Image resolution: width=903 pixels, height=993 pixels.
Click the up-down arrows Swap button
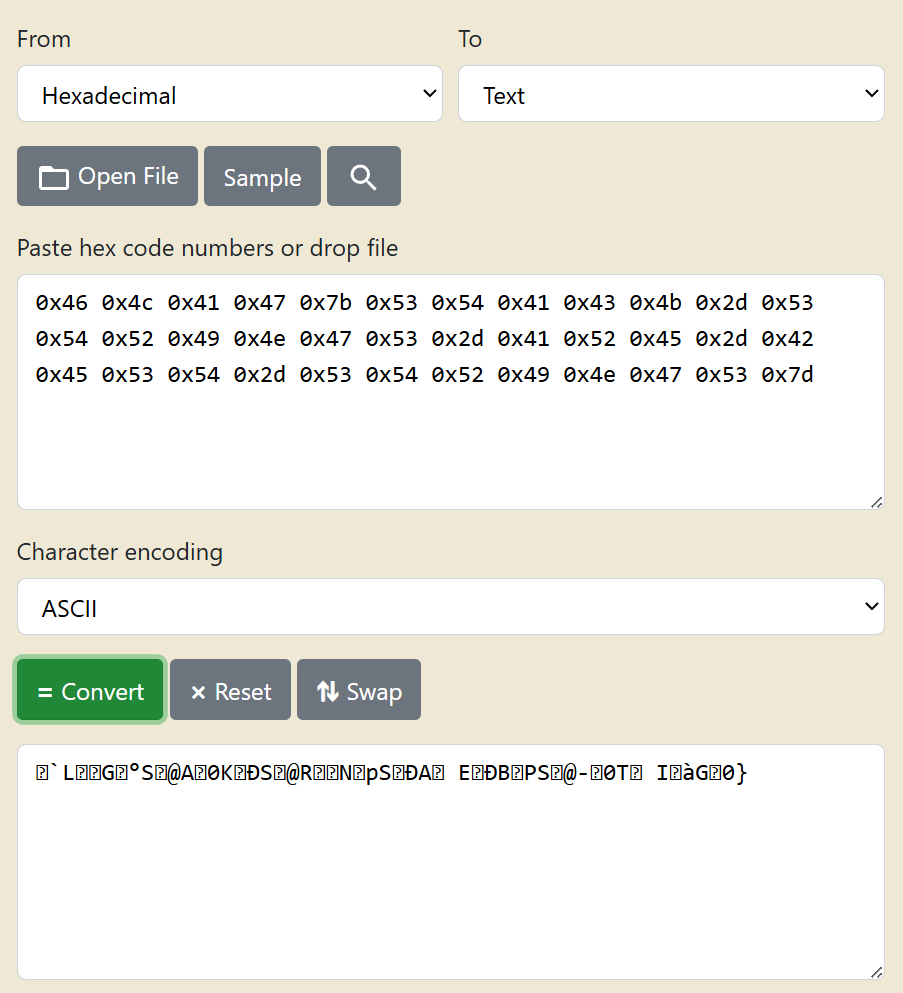[358, 691]
